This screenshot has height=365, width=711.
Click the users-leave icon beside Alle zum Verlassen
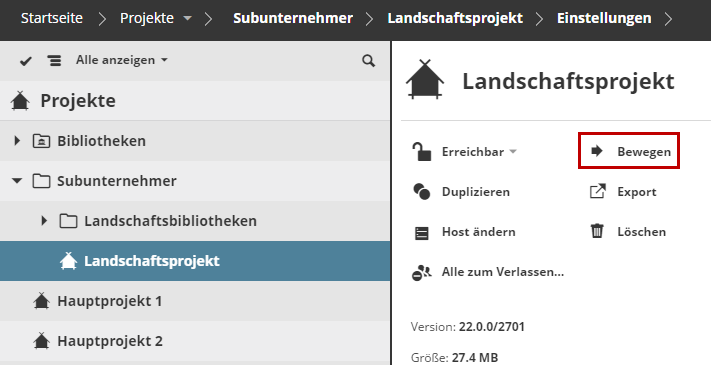coord(422,273)
